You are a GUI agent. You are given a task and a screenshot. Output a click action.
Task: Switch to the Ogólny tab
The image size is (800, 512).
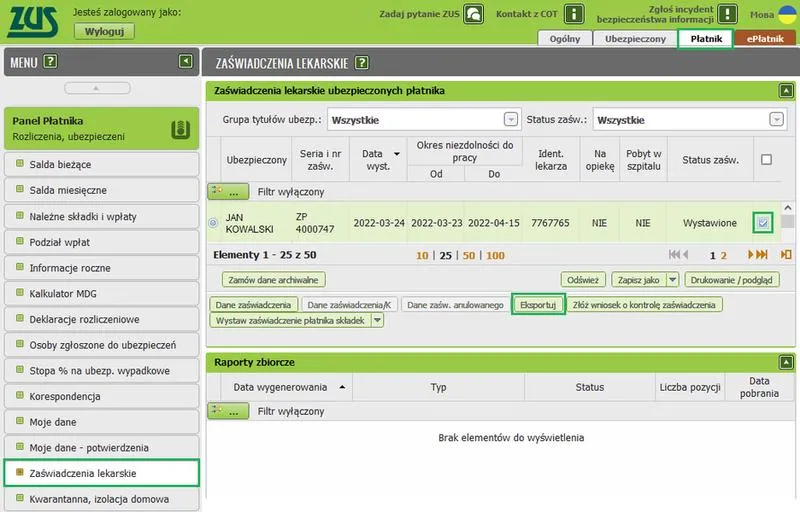tap(565, 39)
